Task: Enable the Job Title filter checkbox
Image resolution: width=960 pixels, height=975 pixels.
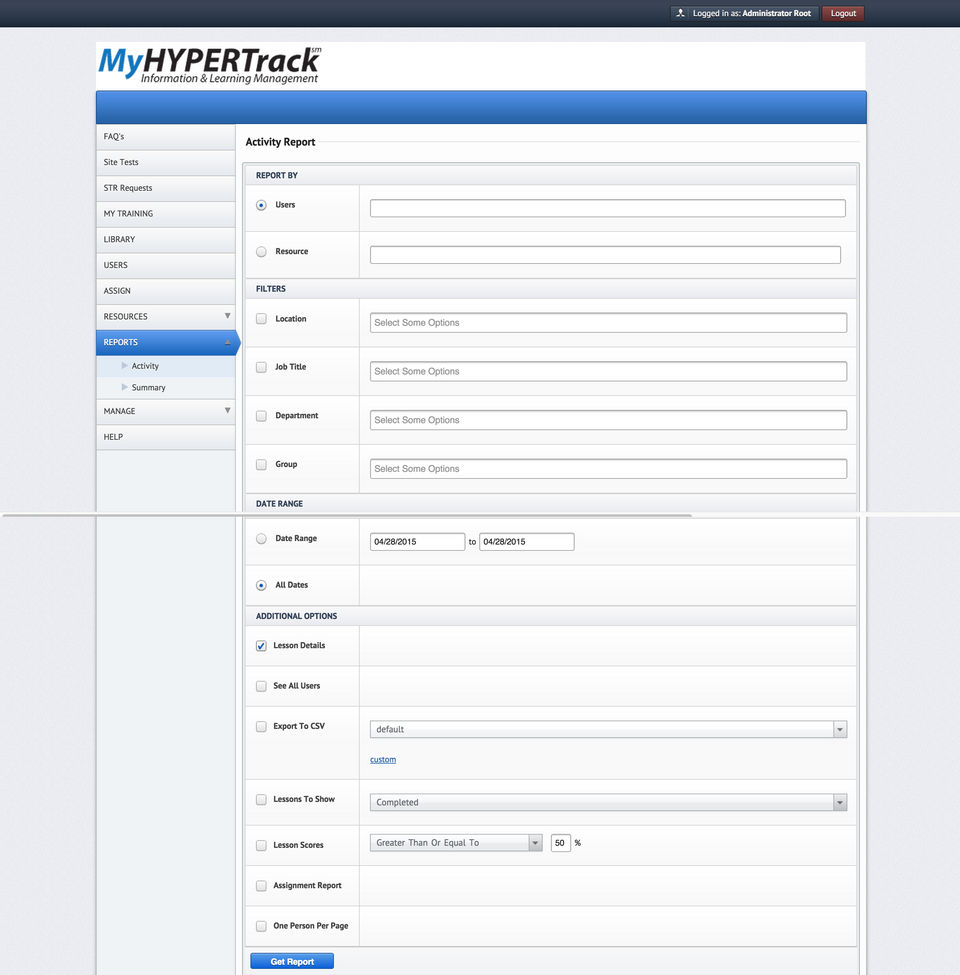Action: click(261, 367)
